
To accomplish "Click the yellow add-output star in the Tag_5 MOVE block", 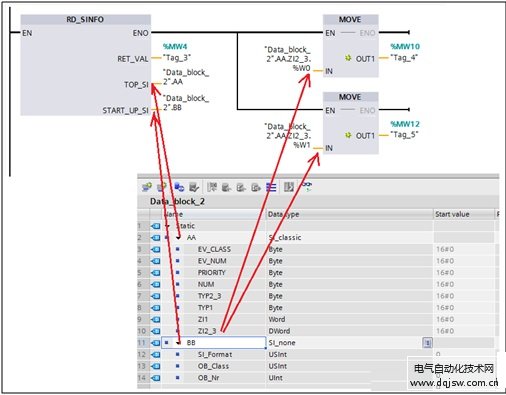I will pyautogui.click(x=348, y=135).
